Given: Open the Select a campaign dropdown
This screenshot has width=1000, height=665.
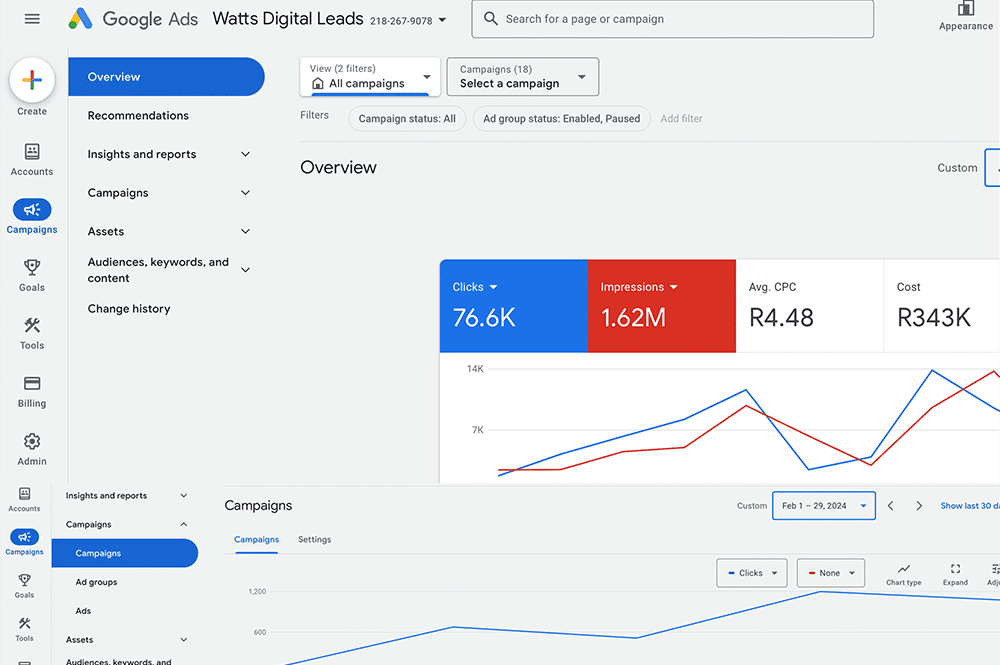Looking at the screenshot, I should [523, 77].
